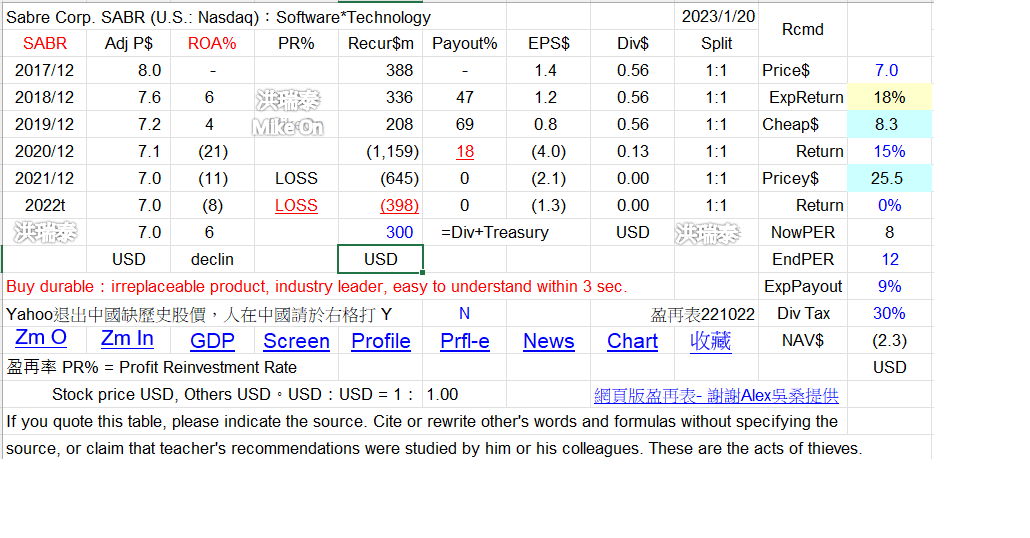Click the red underlined LOSS cell

coord(296,206)
